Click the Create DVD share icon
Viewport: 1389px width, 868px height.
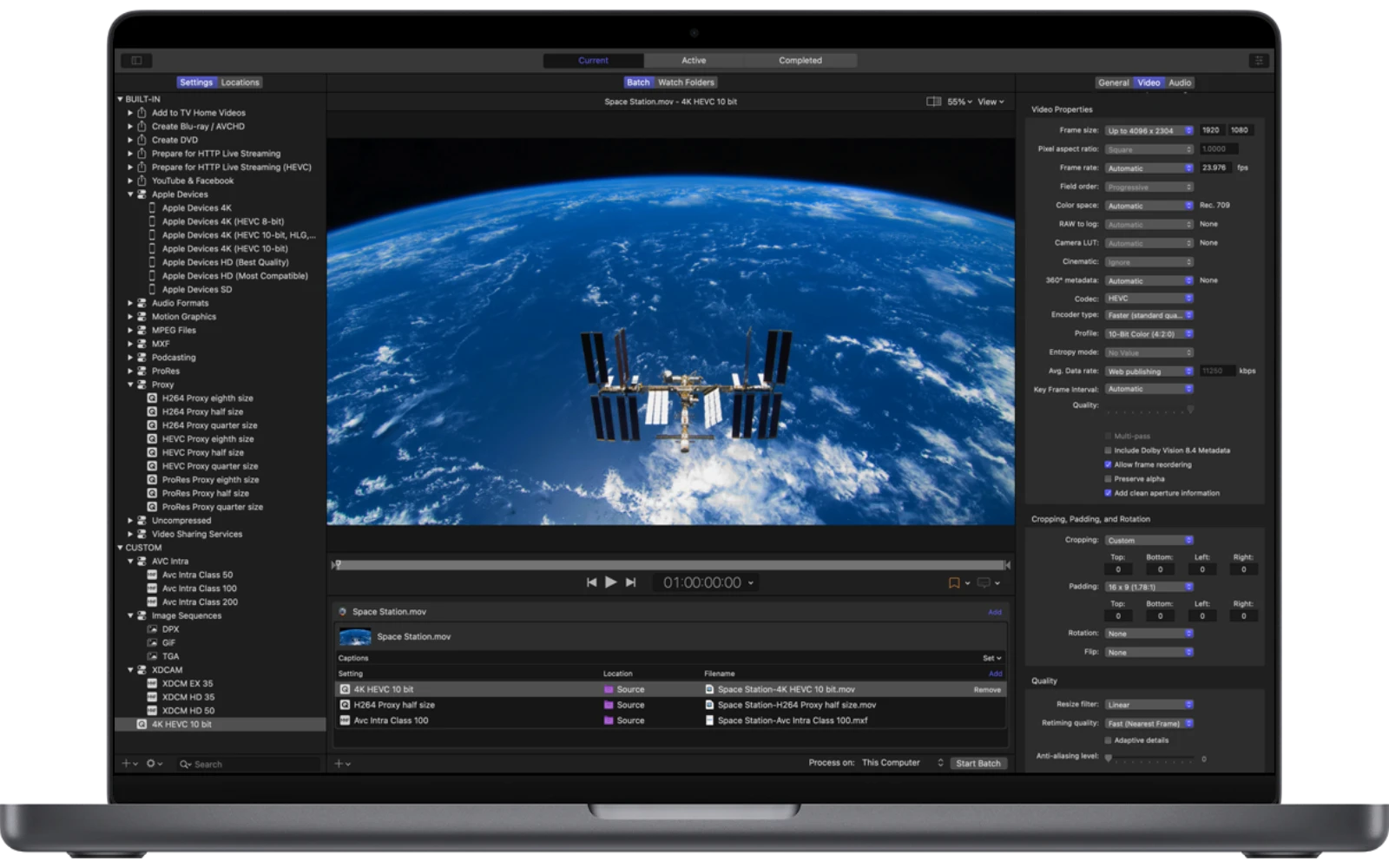point(142,140)
